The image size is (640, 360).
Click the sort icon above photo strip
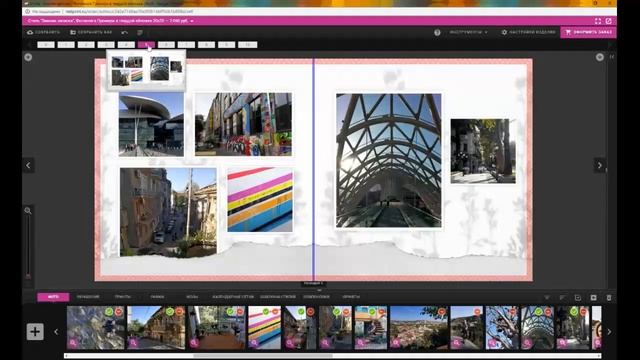562,298
